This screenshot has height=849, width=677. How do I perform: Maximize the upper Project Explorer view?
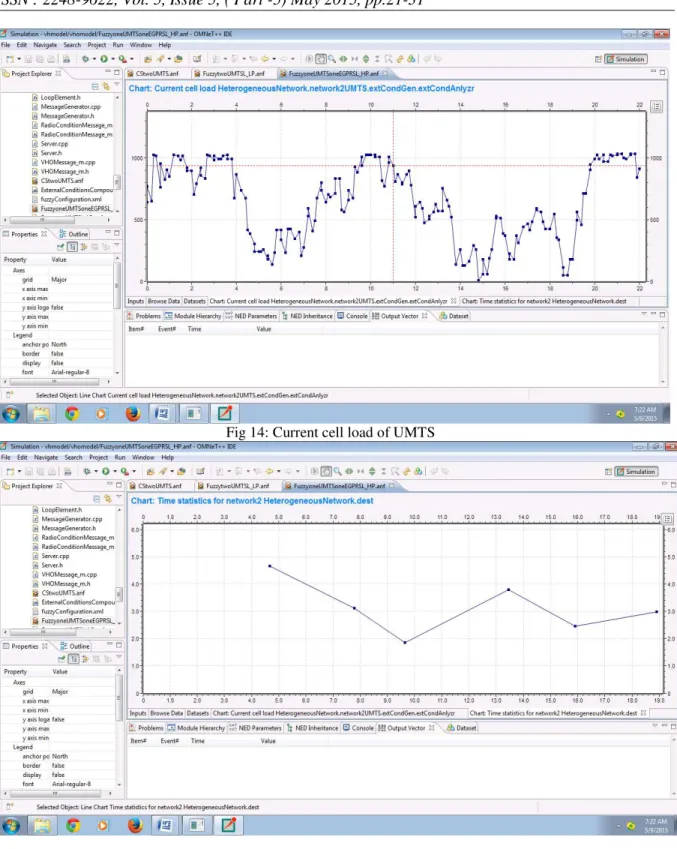point(116,73)
